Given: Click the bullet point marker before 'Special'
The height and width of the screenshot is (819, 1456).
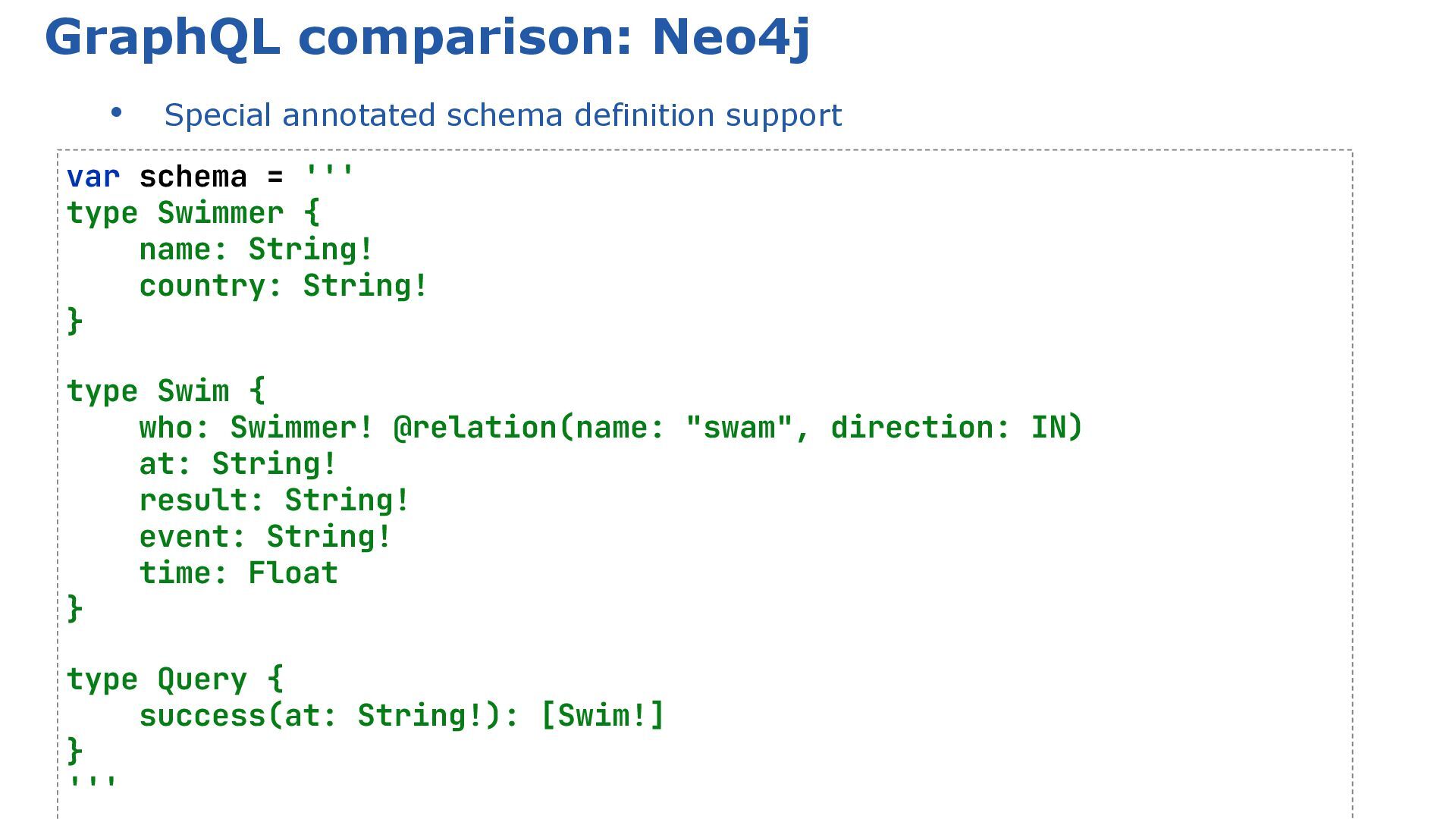Looking at the screenshot, I should [116, 114].
